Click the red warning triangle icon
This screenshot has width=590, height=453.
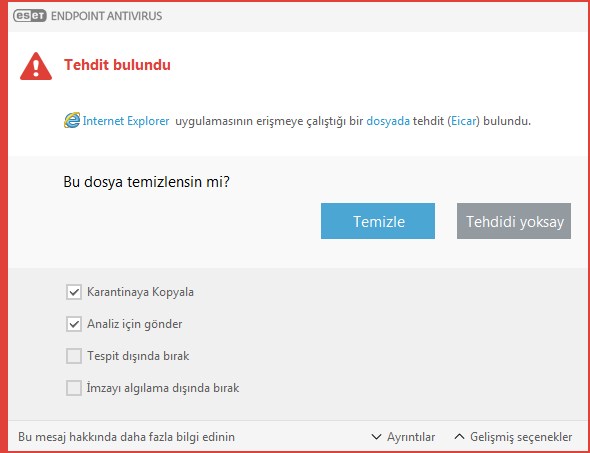pos(36,66)
